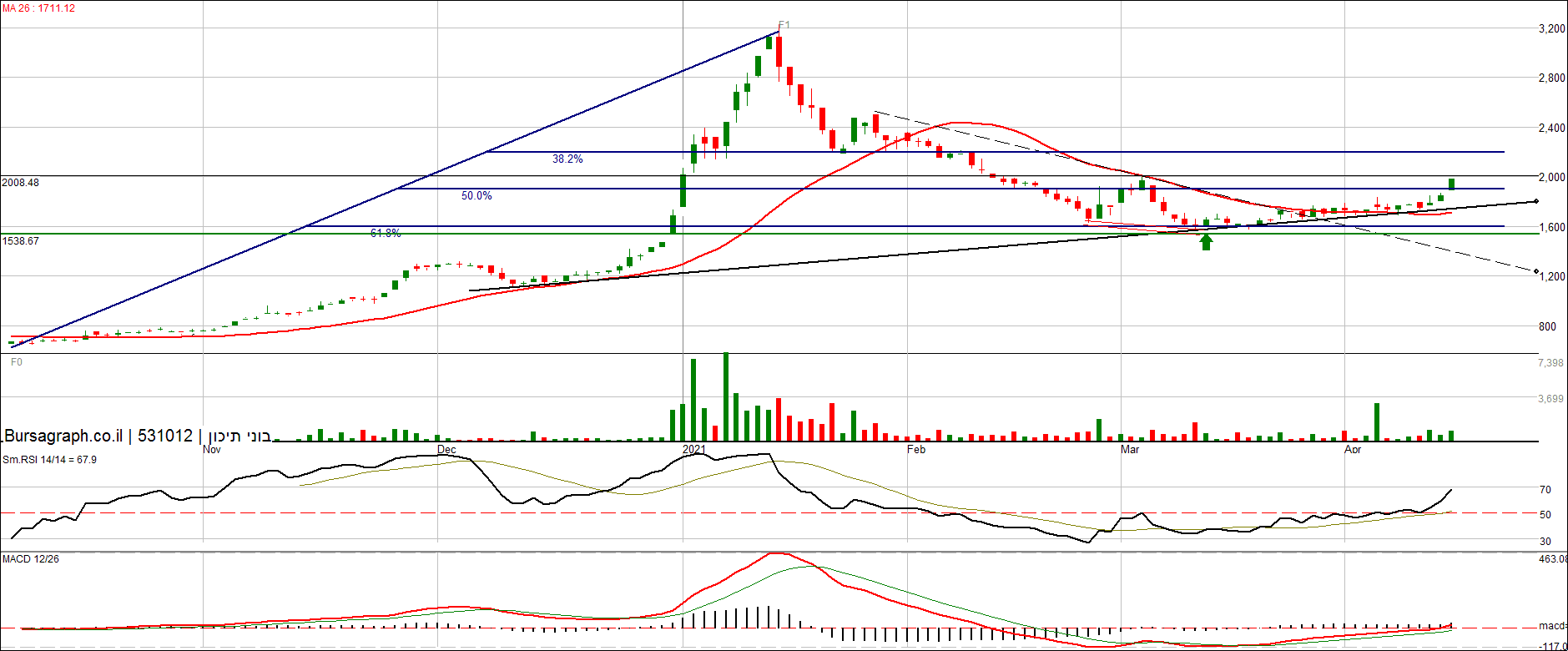Screen dimensions: 1568x651
Task: Click the 1538.67 support level label
Action: [x=21, y=240]
